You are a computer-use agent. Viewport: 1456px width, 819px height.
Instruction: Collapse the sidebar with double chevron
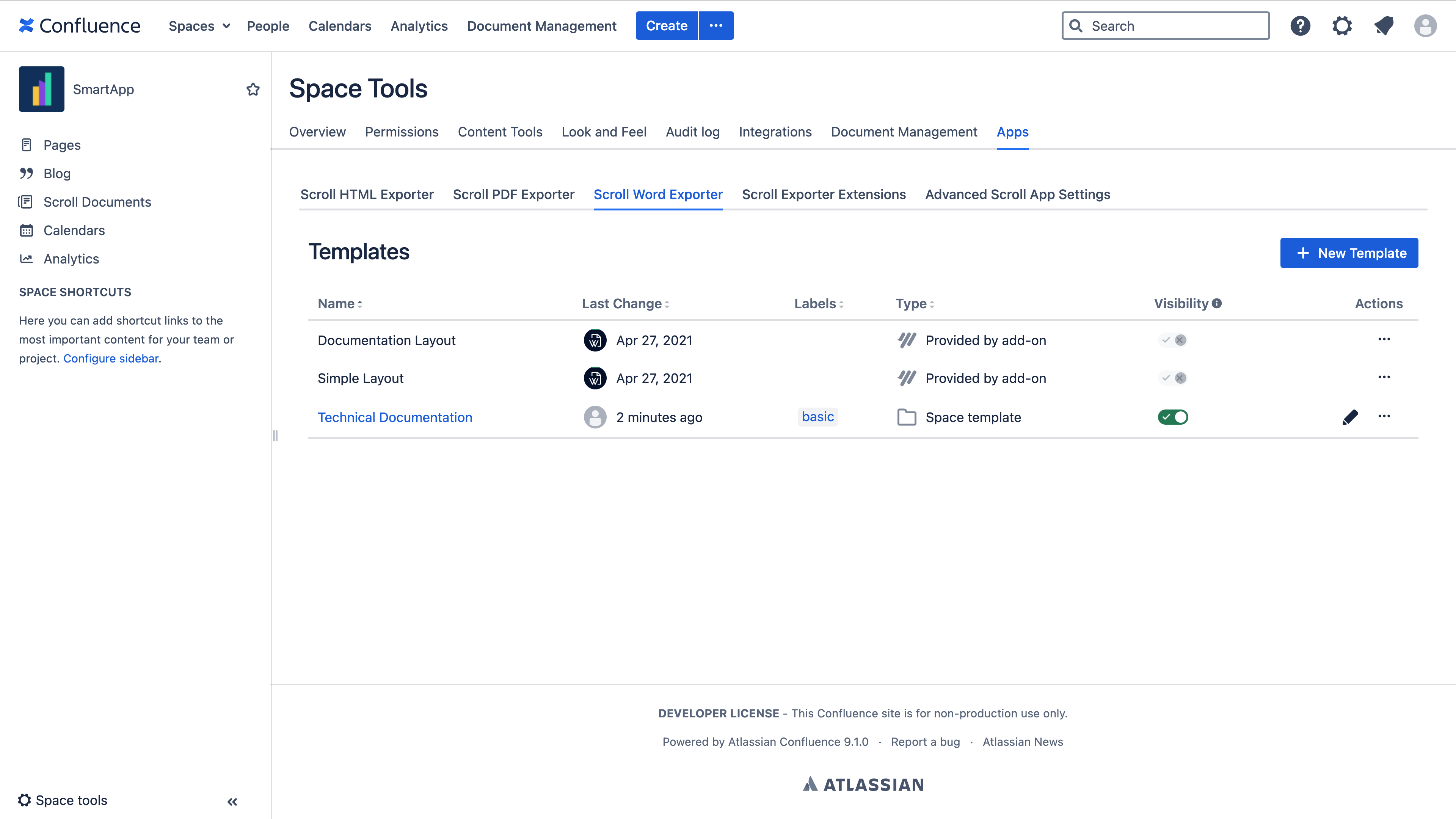point(232,802)
